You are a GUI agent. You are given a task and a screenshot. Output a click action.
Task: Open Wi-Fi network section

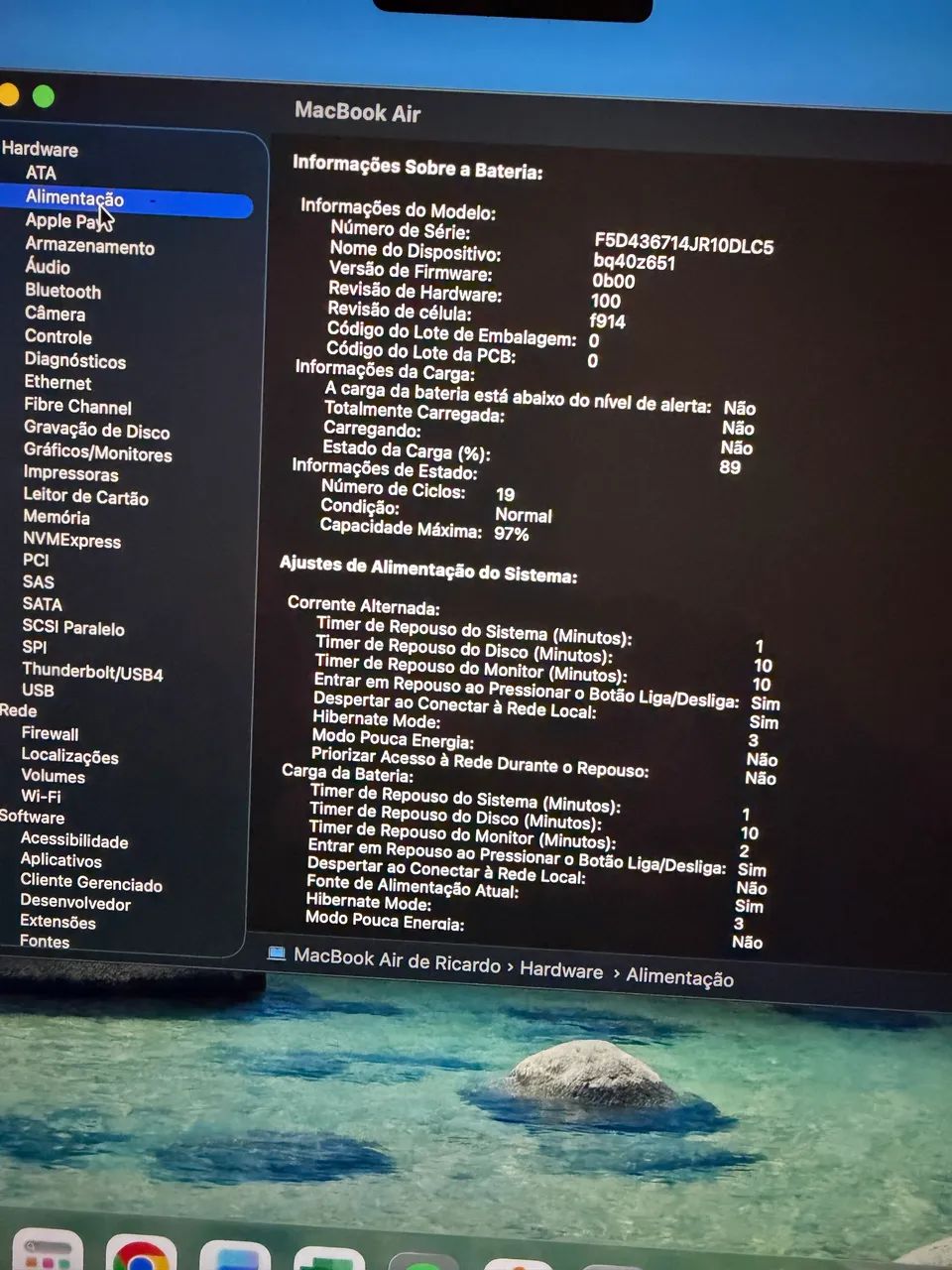pyautogui.click(x=41, y=797)
